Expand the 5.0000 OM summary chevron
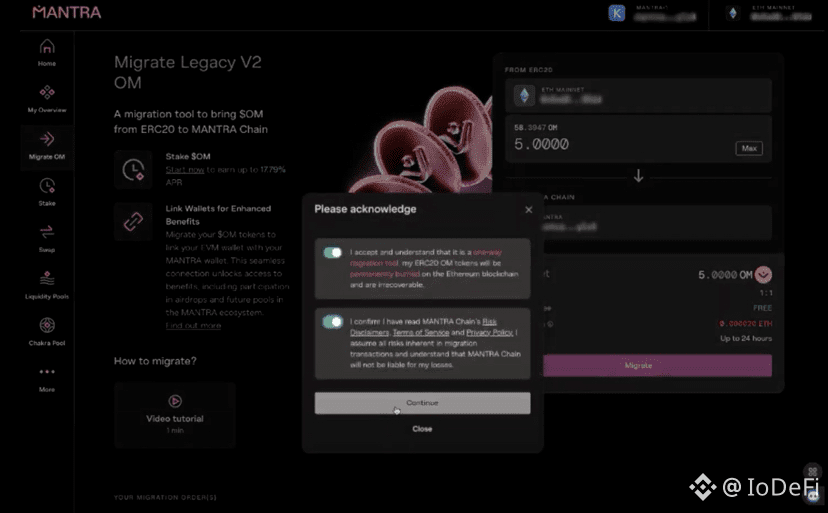The image size is (828, 513). pyautogui.click(x=763, y=274)
